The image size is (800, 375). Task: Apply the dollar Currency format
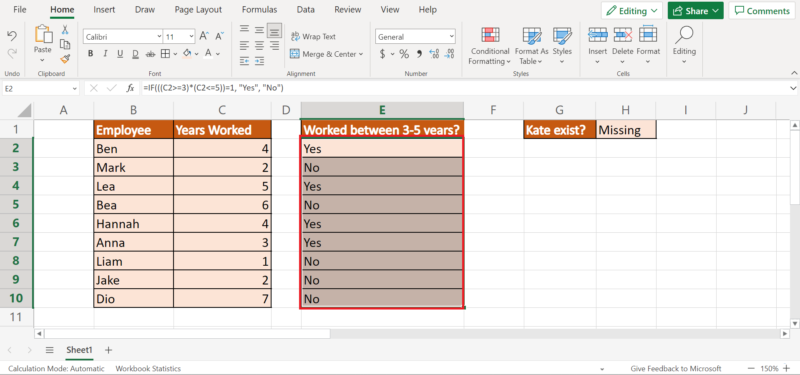383,54
